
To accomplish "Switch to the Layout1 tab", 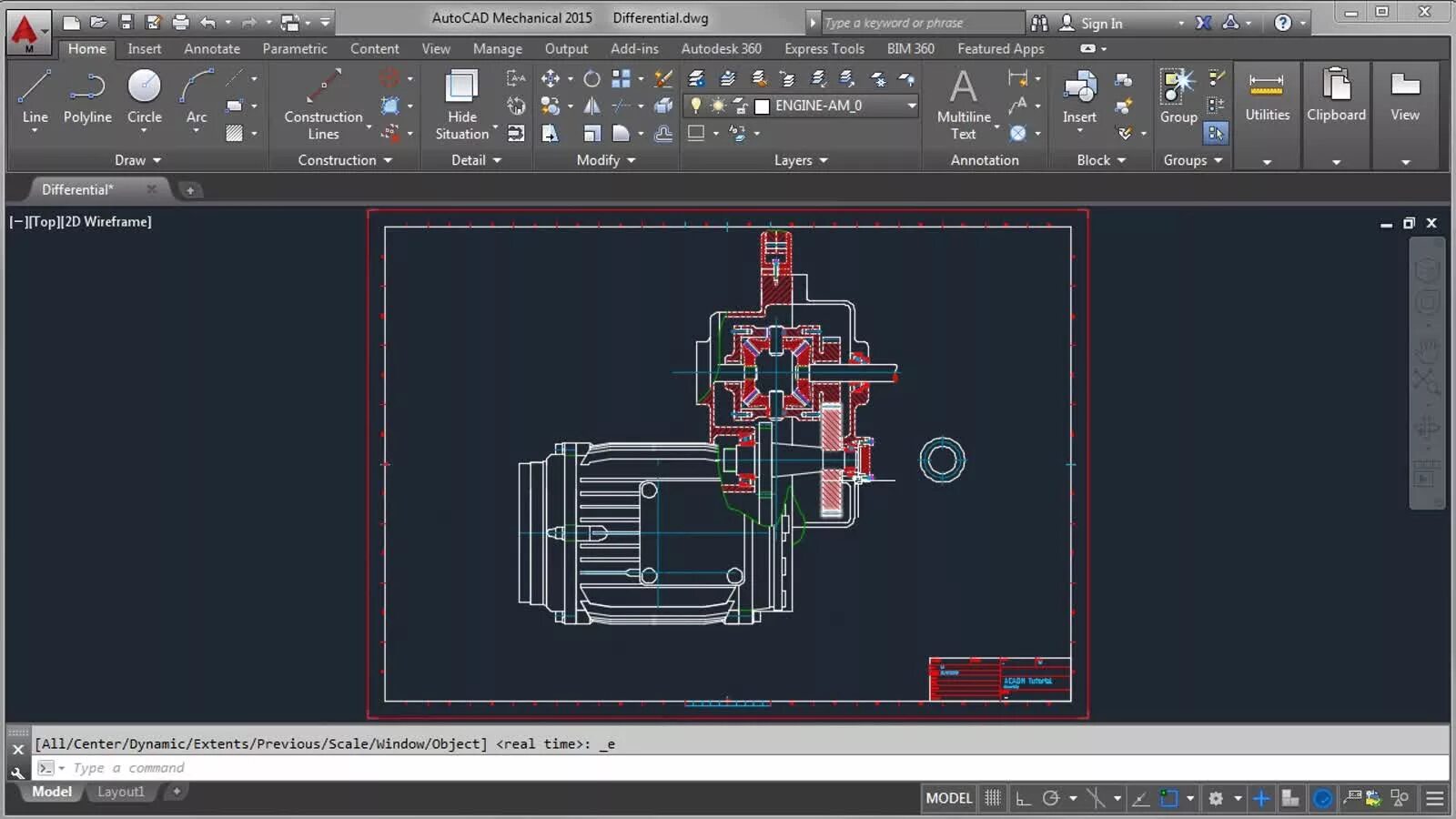I will (121, 792).
